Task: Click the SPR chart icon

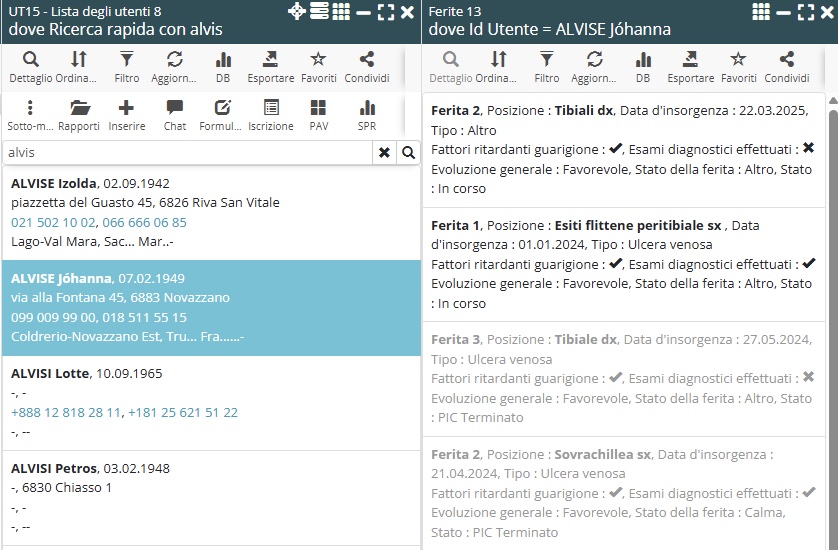Action: pos(367,116)
